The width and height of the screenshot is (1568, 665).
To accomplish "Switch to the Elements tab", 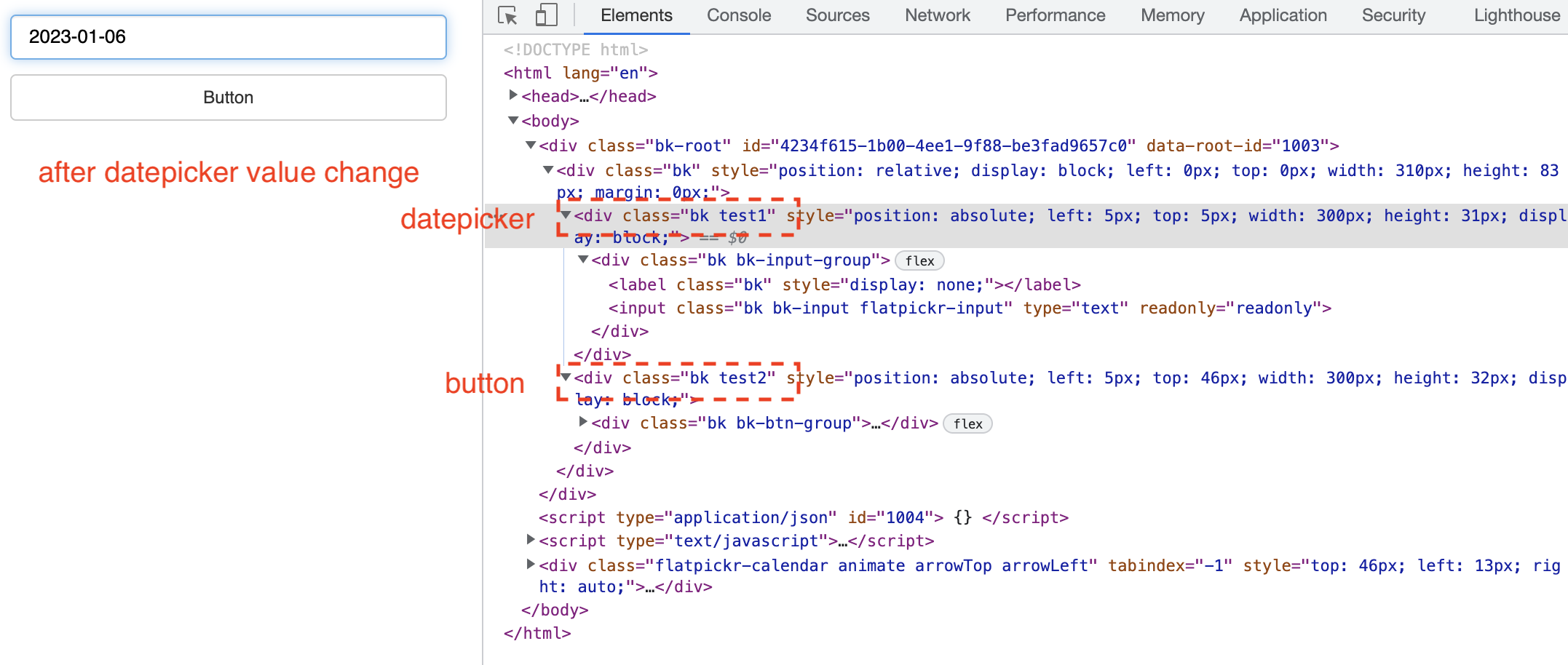I will [636, 15].
